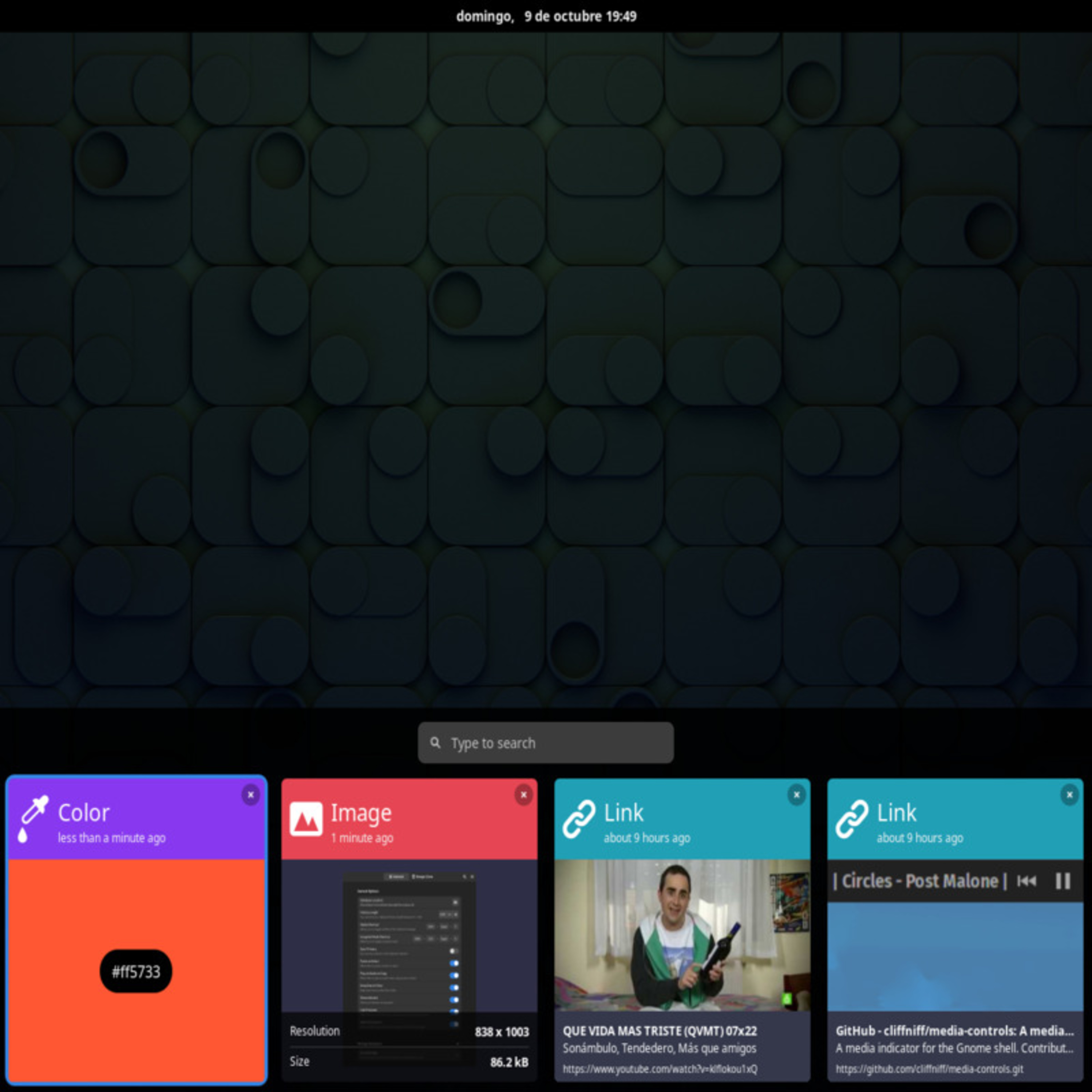Image resolution: width=1092 pixels, height=1092 pixels.
Task: Remove the Image clipboard entry
Action: [523, 795]
